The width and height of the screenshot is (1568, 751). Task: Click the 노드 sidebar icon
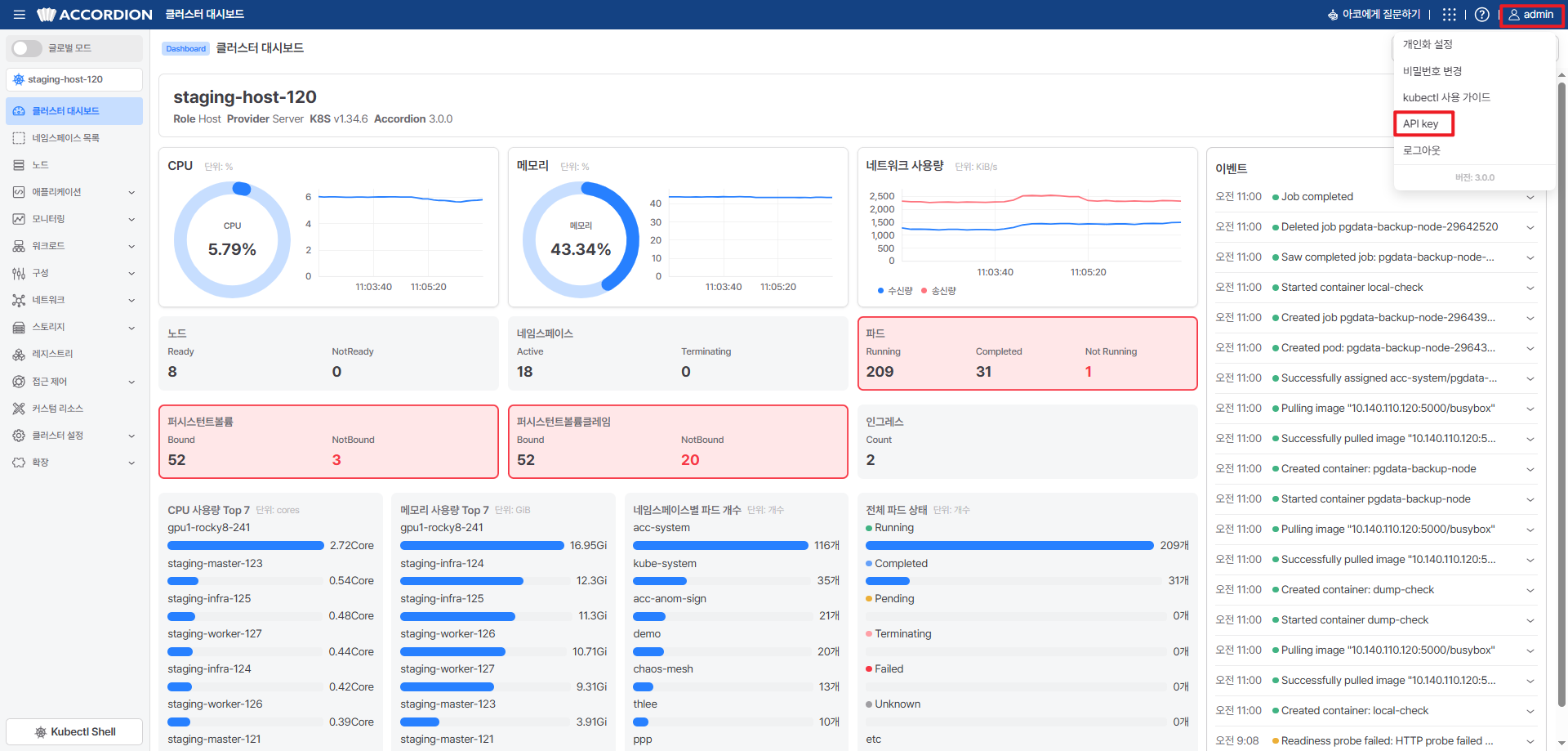point(19,165)
